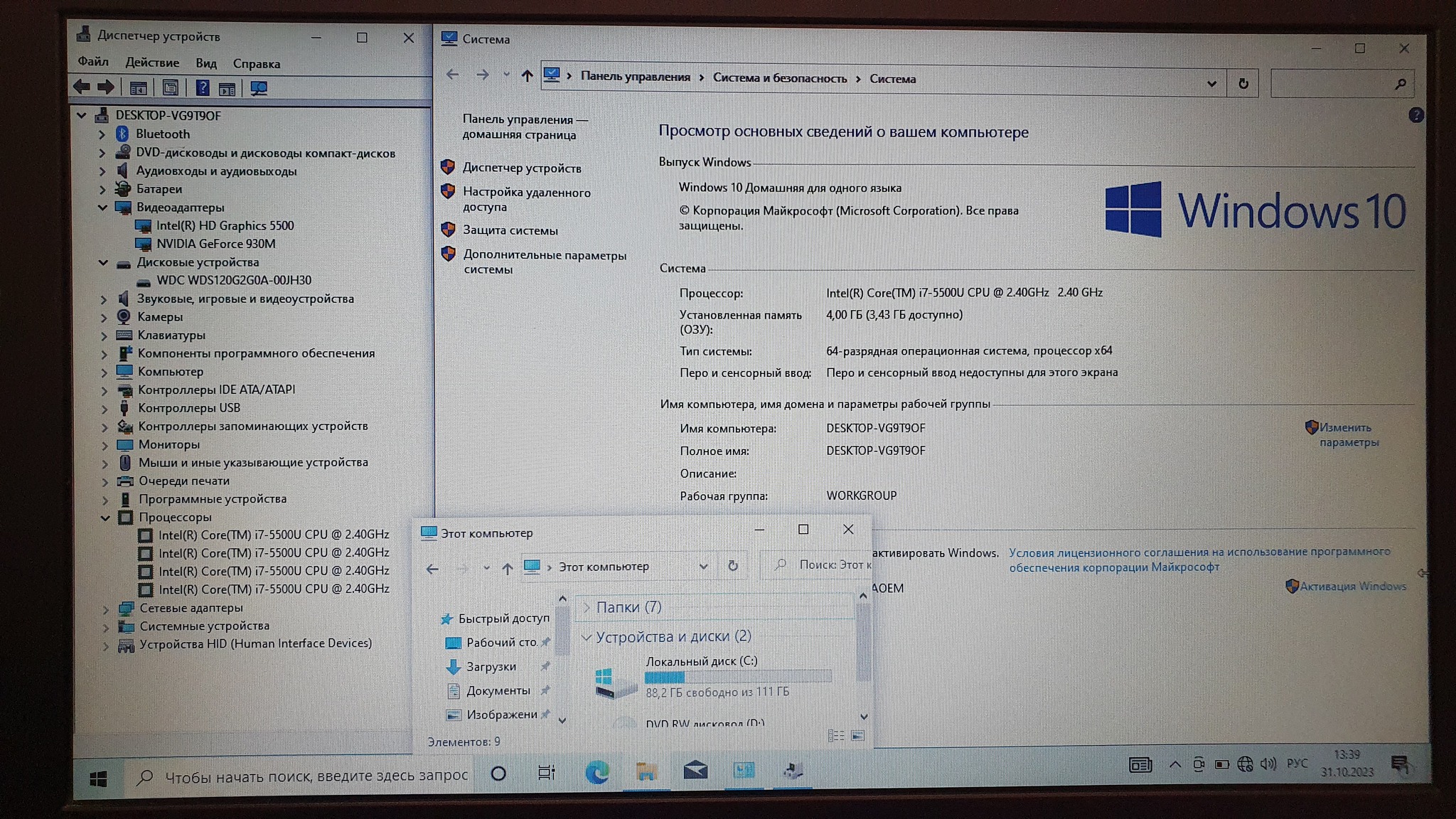
Task: Expand the Bluetooth device category
Action: 102,134
